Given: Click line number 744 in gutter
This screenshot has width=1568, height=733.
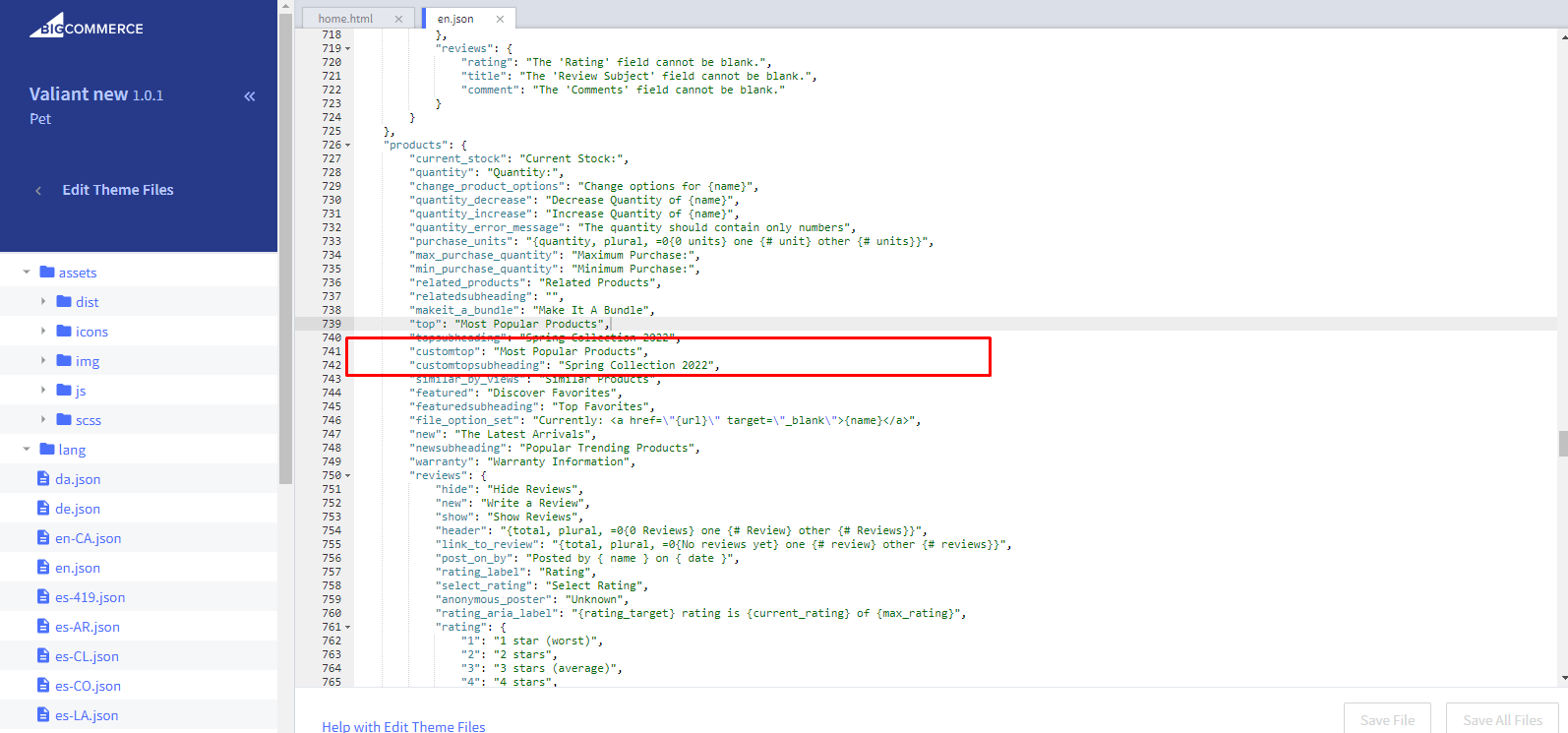Looking at the screenshot, I should [x=331, y=393].
